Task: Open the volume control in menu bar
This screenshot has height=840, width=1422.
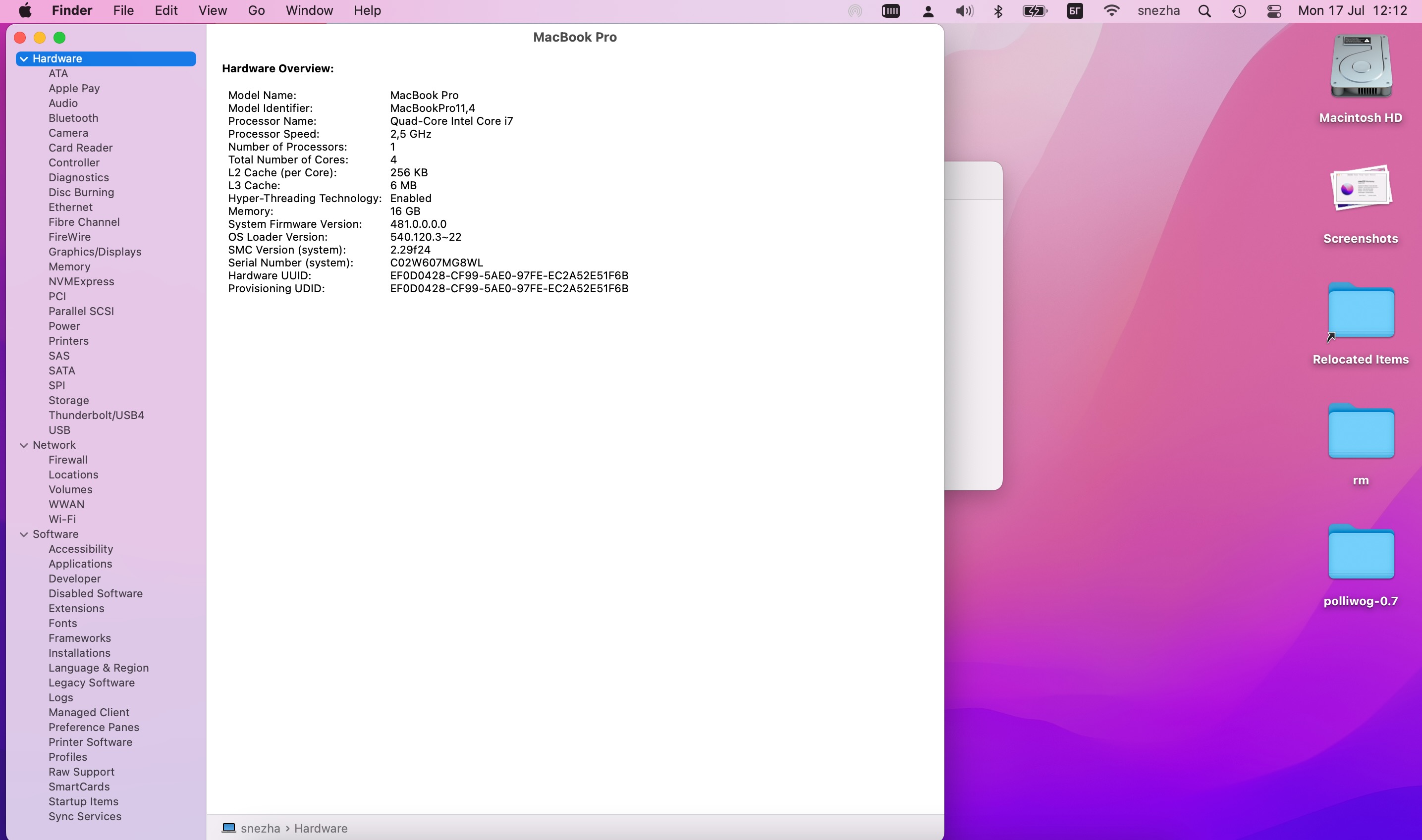Action: (964, 11)
